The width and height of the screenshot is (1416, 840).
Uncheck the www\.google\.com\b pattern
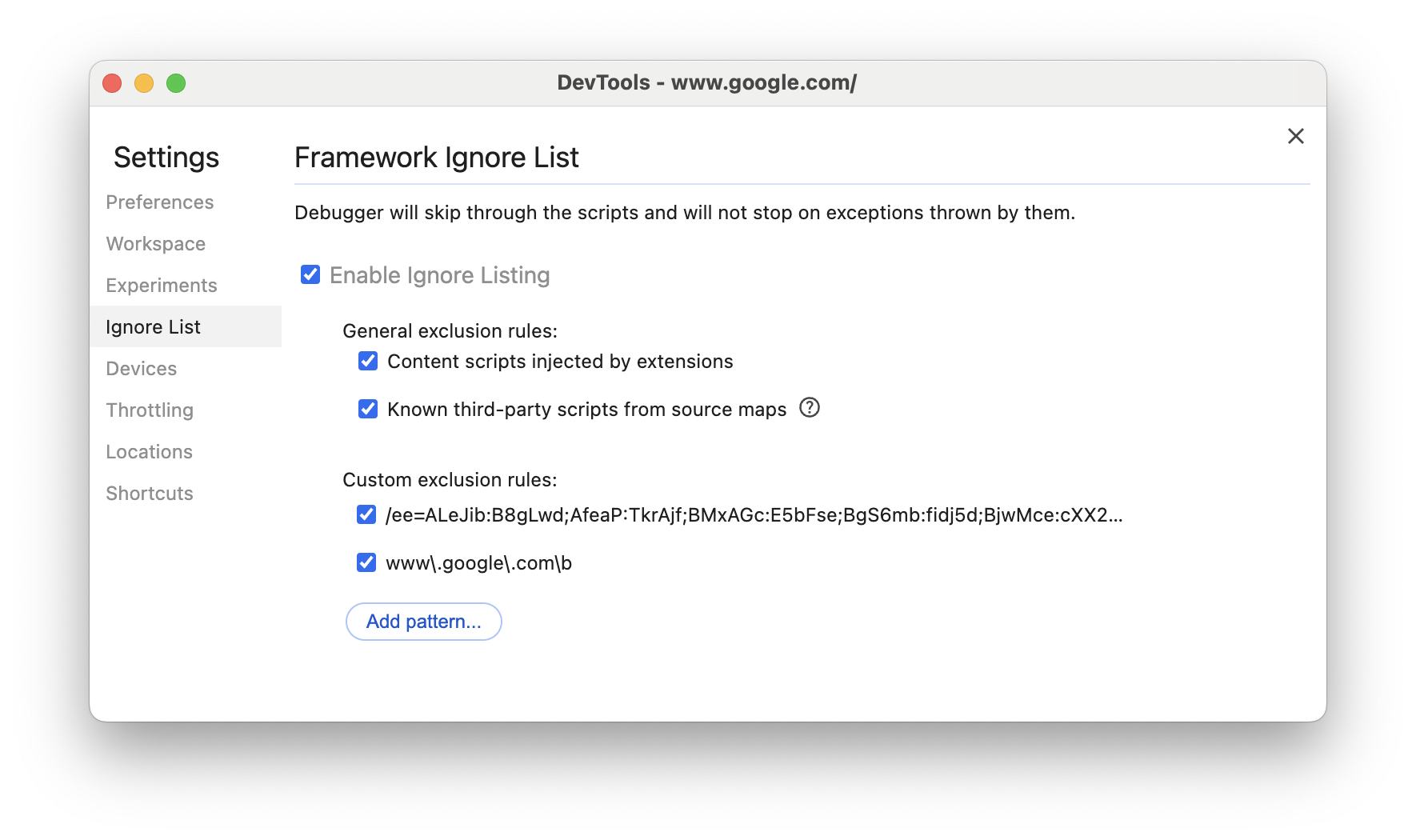click(x=366, y=562)
